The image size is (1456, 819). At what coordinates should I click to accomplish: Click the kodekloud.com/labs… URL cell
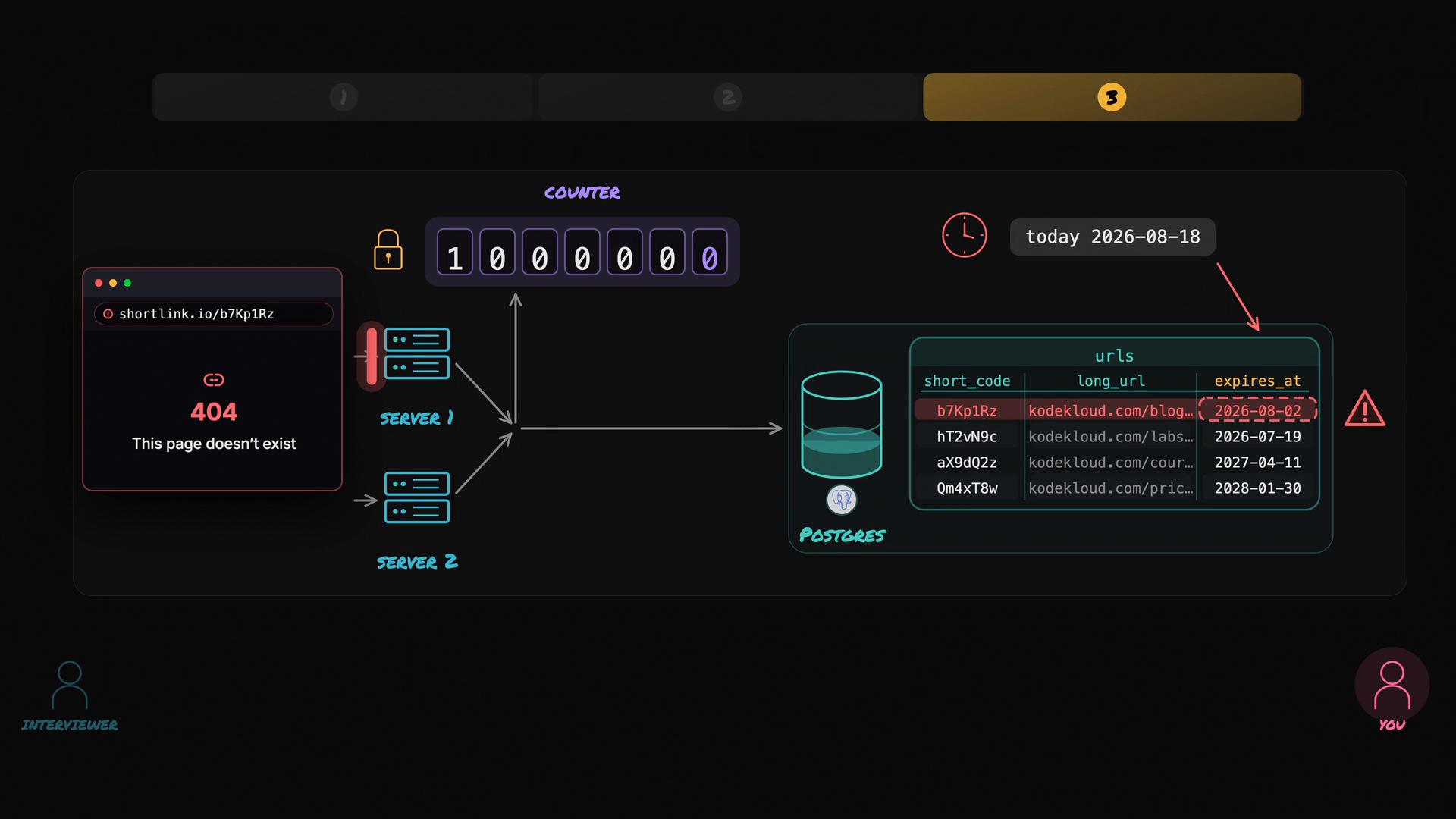[x=1110, y=436]
